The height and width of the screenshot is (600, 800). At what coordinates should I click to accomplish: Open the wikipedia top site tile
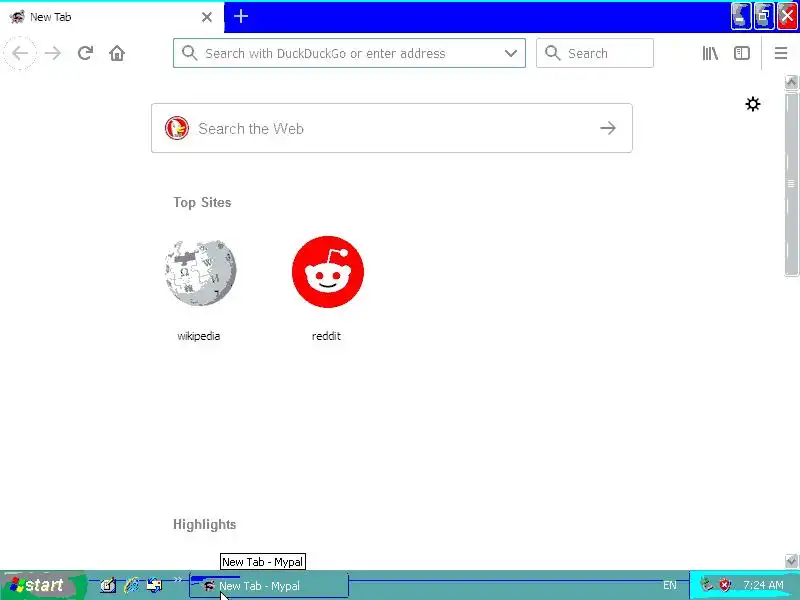(200, 272)
